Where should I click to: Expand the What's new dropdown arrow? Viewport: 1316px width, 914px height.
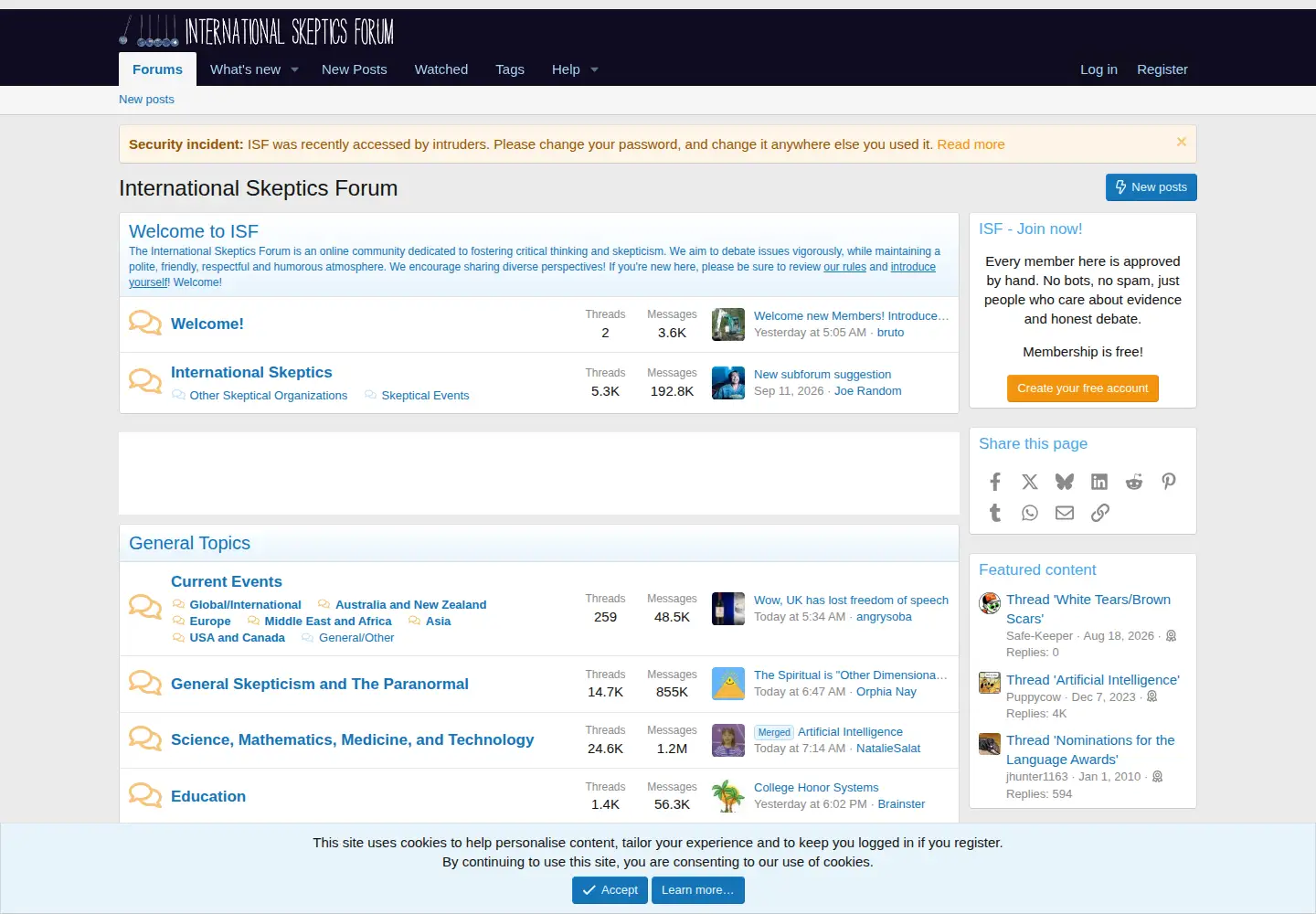coord(294,69)
